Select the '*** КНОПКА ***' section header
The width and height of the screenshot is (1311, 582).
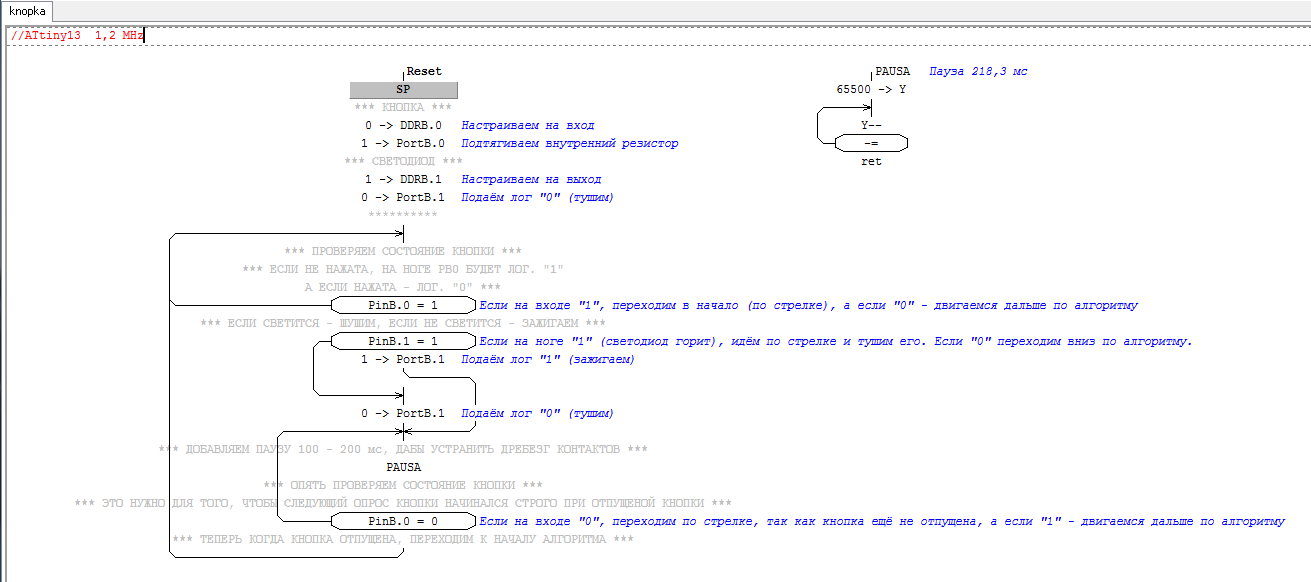pyautogui.click(x=403, y=108)
